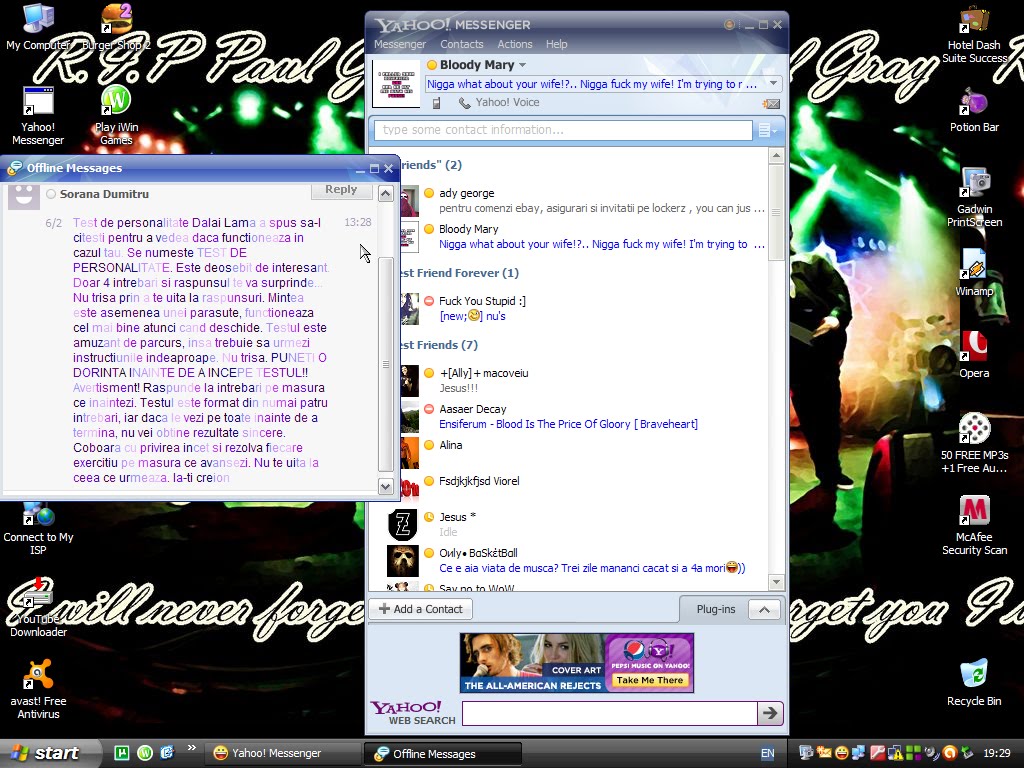The width and height of the screenshot is (1024, 768).
Task: Click the Add a Contact button
Action: click(x=421, y=609)
